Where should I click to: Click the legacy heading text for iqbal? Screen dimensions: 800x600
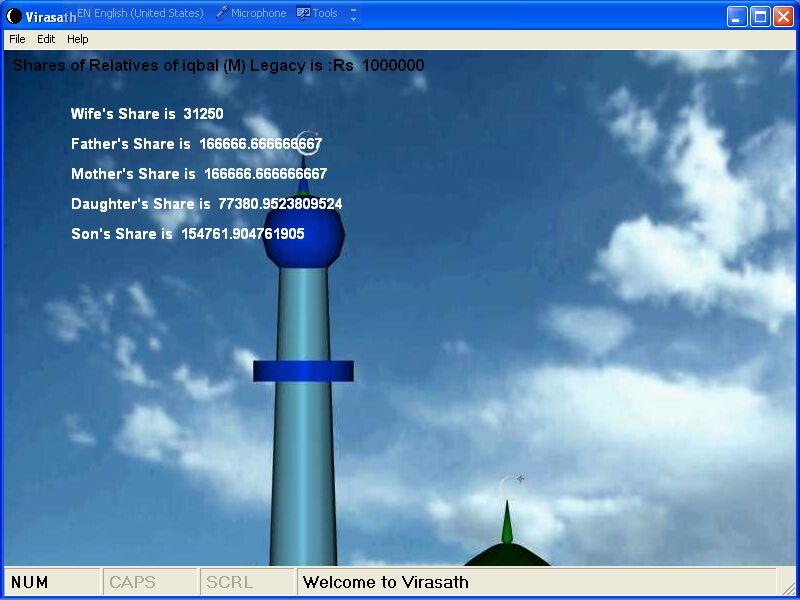pyautogui.click(x=218, y=66)
